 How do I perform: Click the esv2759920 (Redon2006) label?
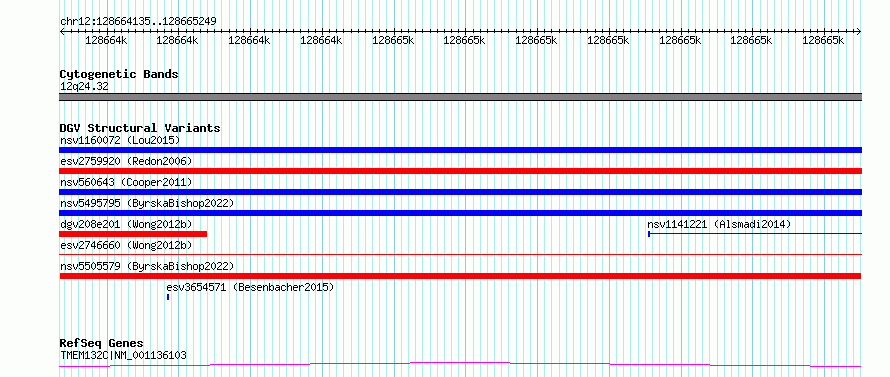pyautogui.click(x=126, y=161)
